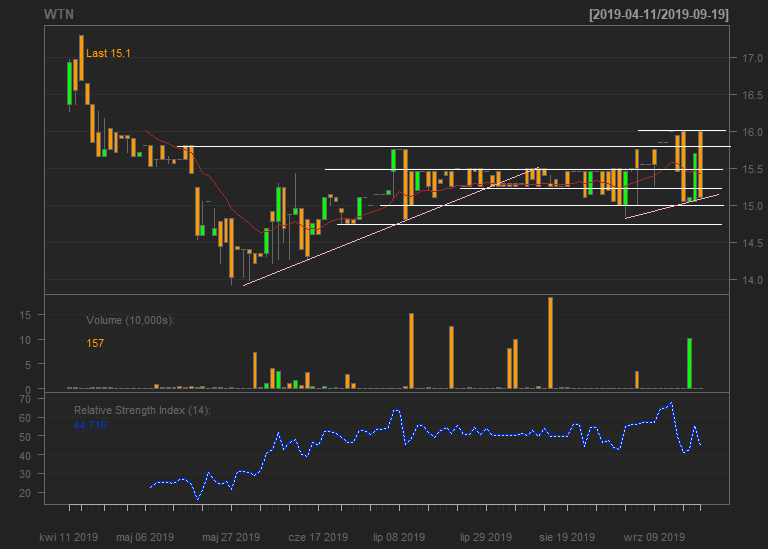The height and width of the screenshot is (549, 768).
Task: Click the volume axis label 5
Action: (28, 365)
